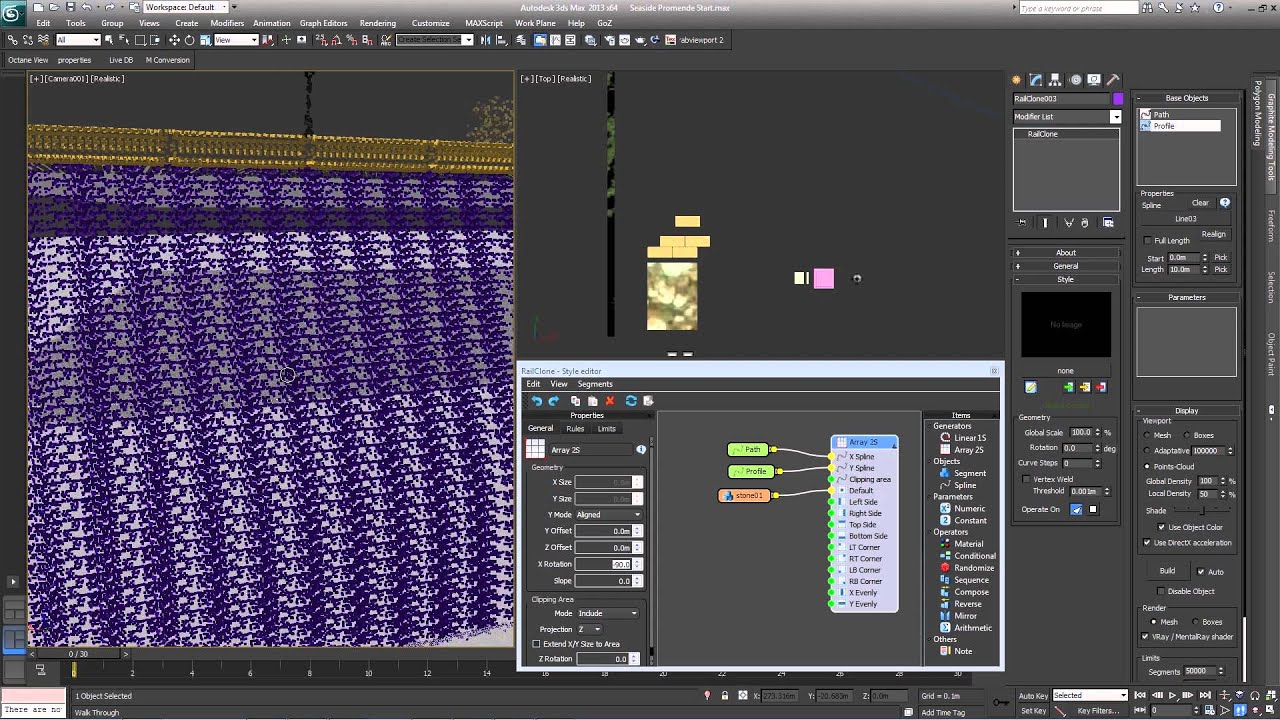1280x720 pixels.
Task: Open the Utilities hammer panel
Action: (x=1113, y=80)
